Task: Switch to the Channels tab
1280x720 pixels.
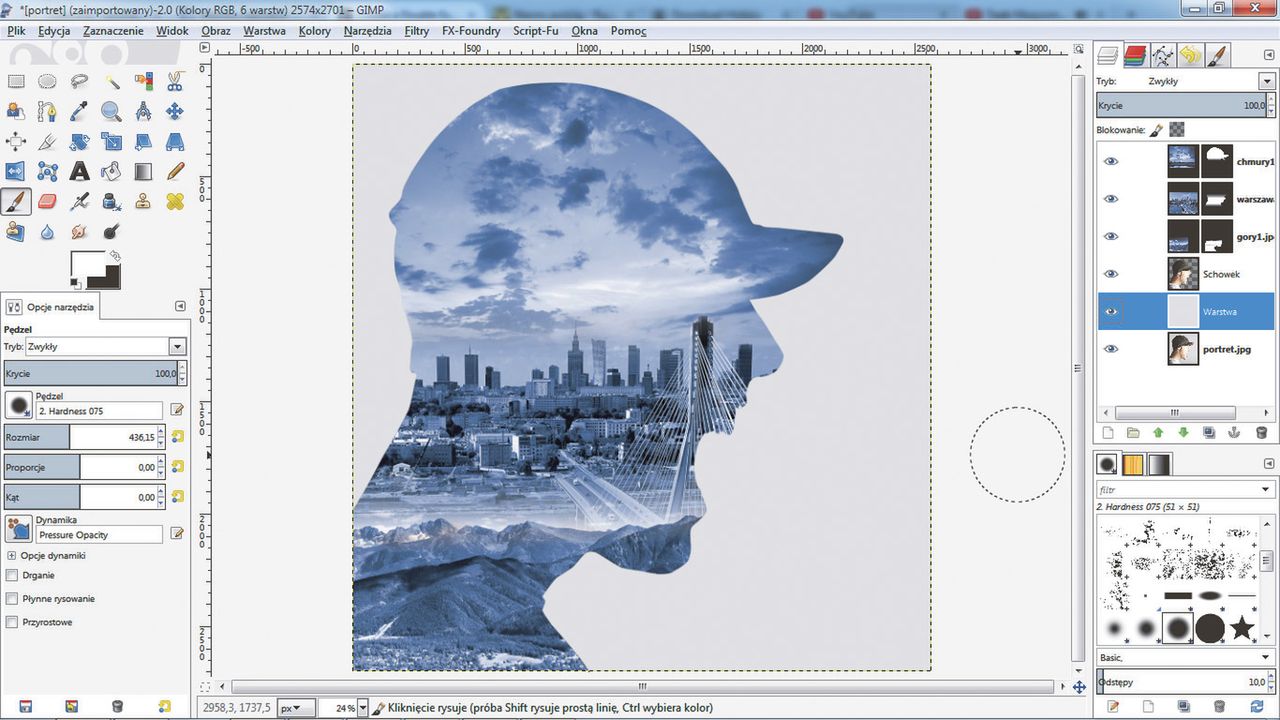Action: [x=1135, y=55]
